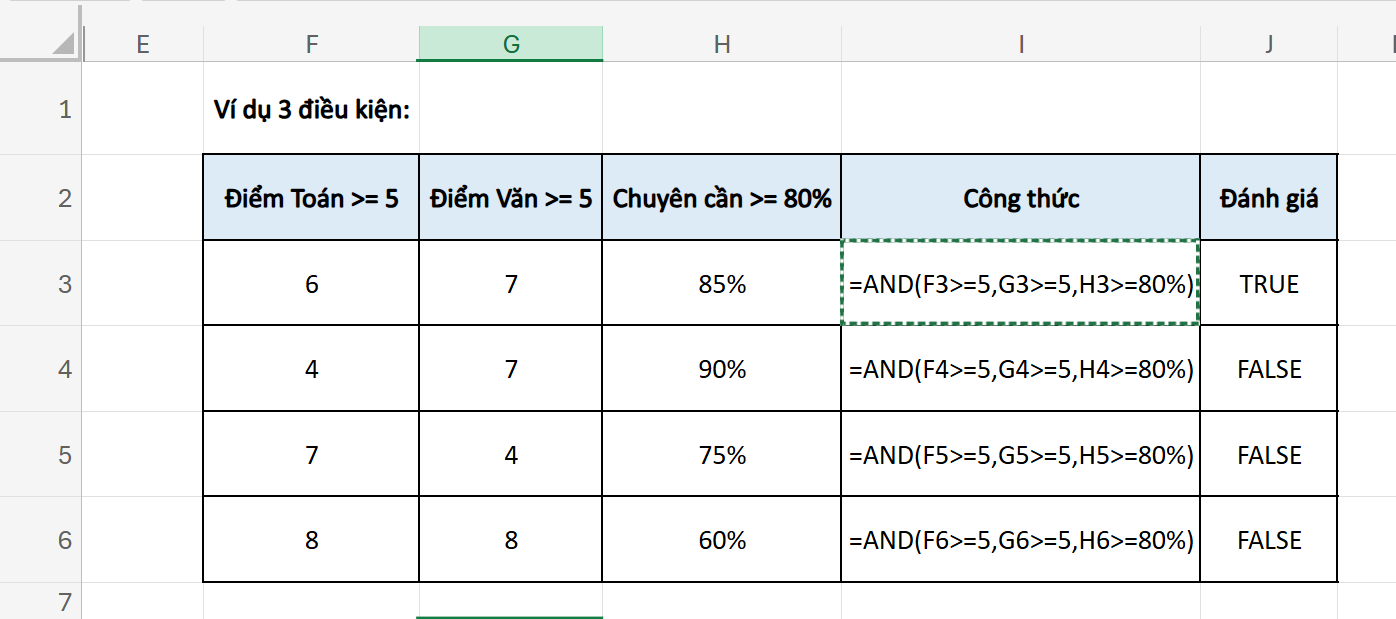The image size is (1396, 619).
Task: Select column I by its header
Action: (x=1020, y=42)
